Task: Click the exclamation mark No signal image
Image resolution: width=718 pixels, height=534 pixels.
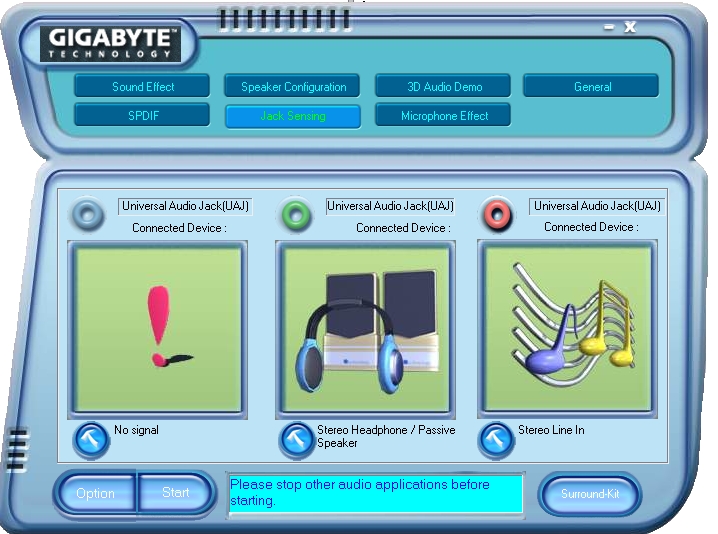Action: 158,329
